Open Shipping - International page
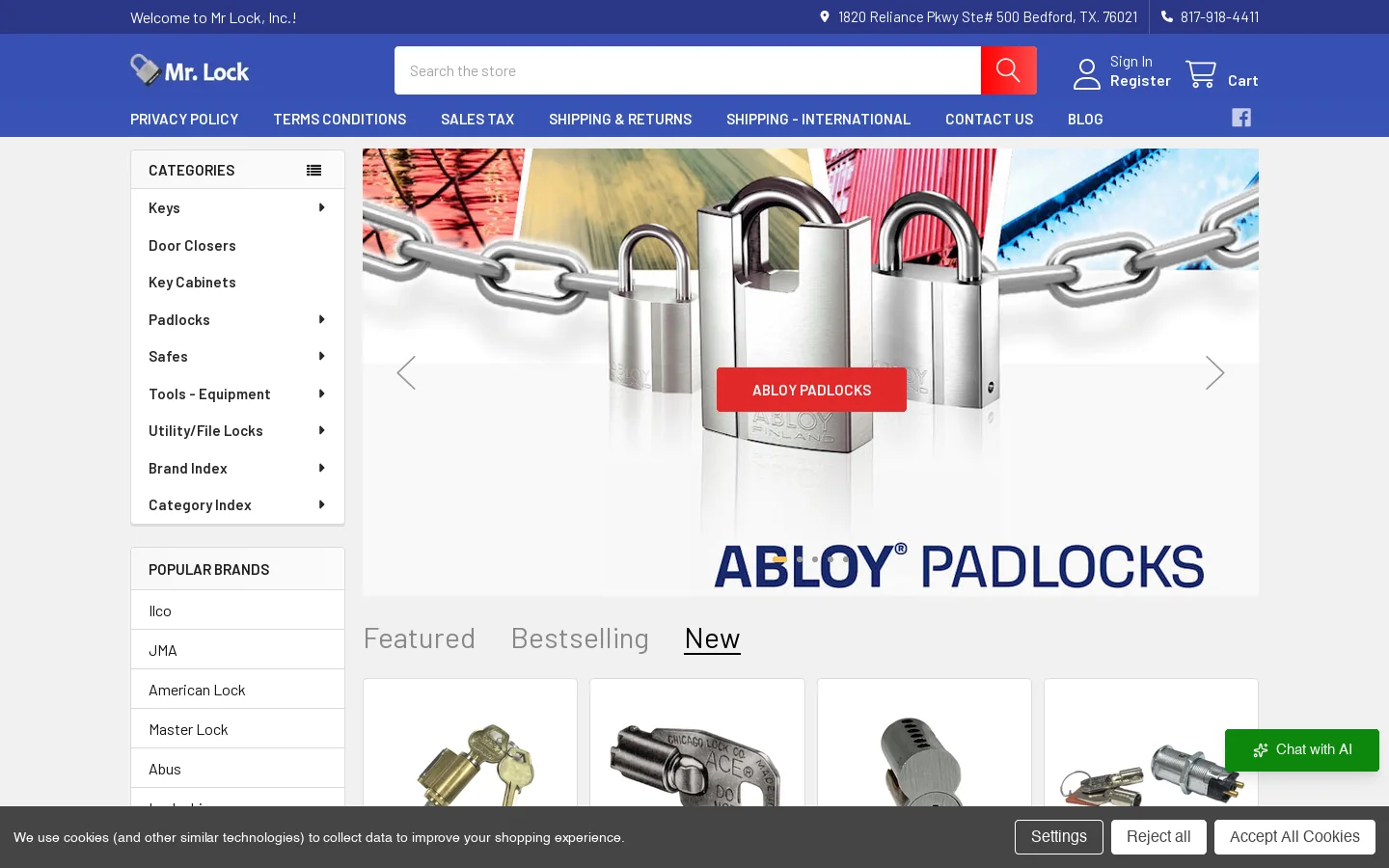 pos(818,120)
